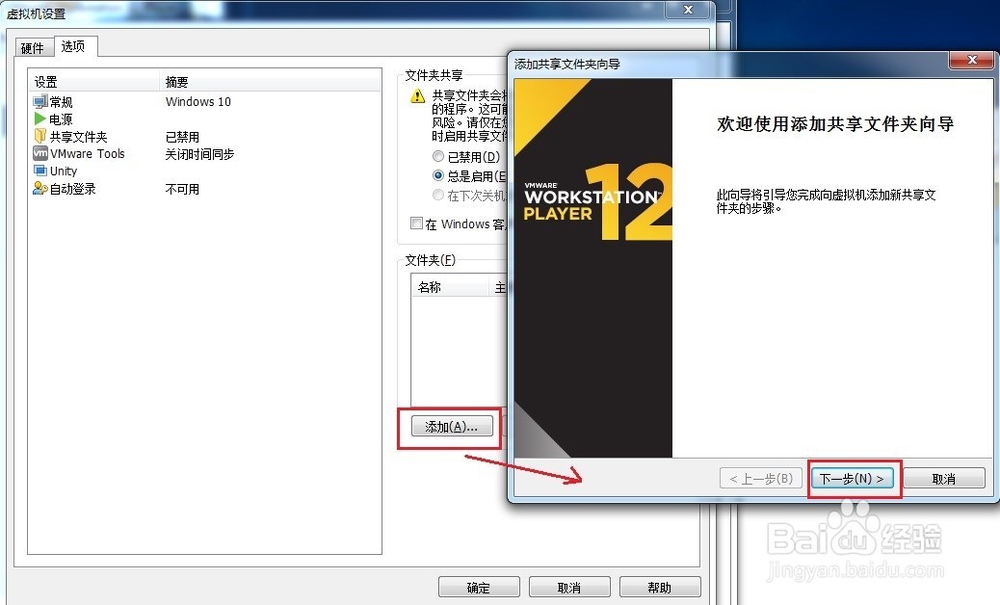Switch to the 硬件 hardware tab
1000x605 pixels.
point(32,47)
